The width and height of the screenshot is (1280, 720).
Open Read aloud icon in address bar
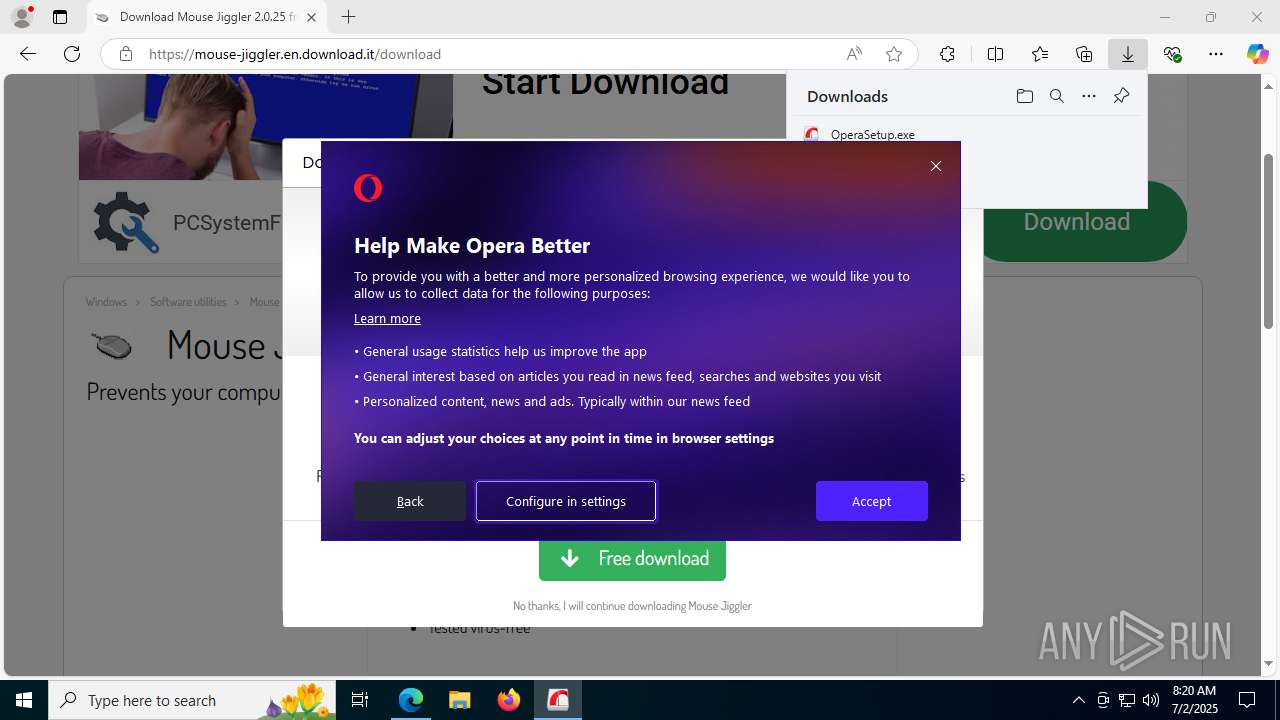click(x=854, y=54)
